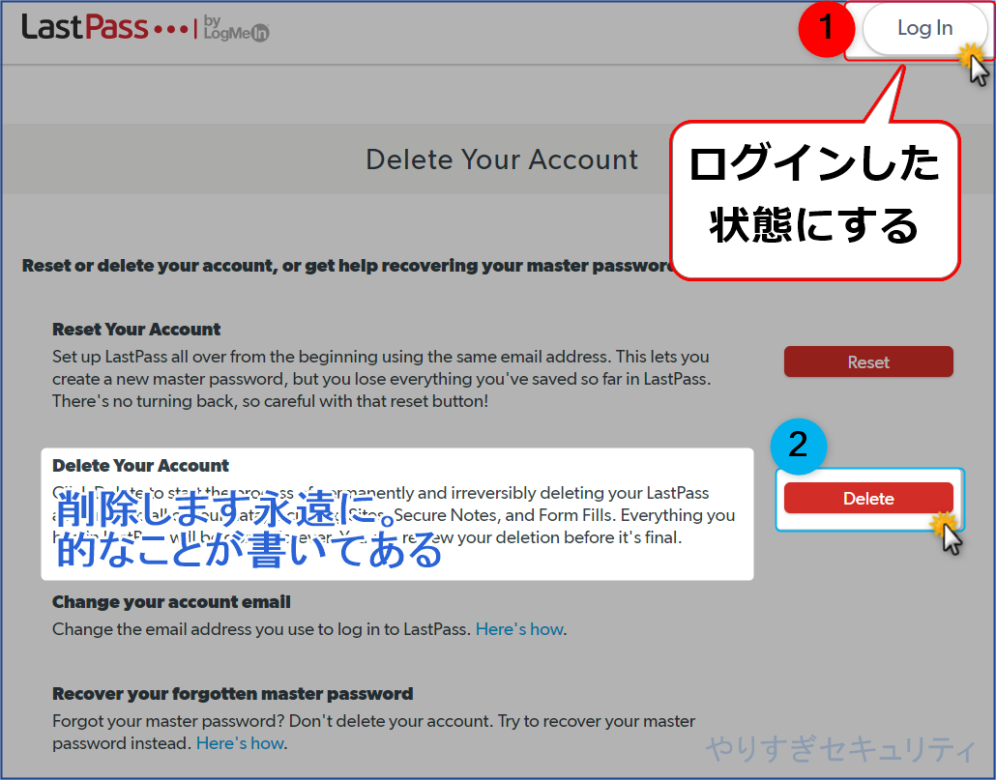Click the Log In button

tap(924, 29)
